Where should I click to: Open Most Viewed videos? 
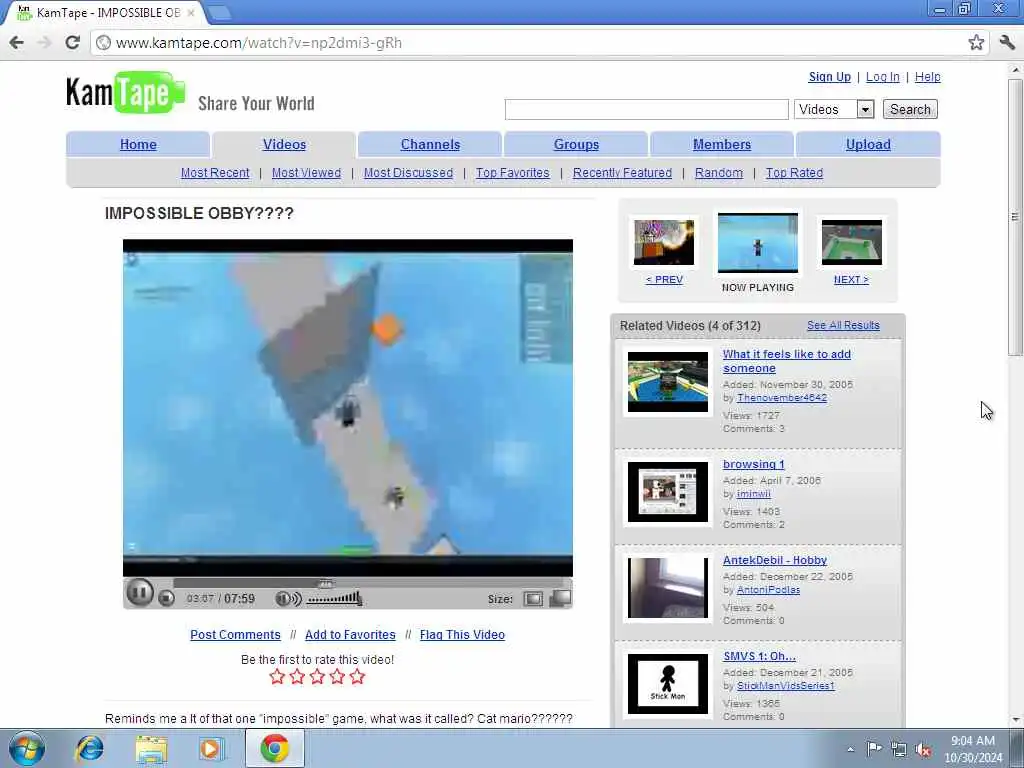click(306, 172)
